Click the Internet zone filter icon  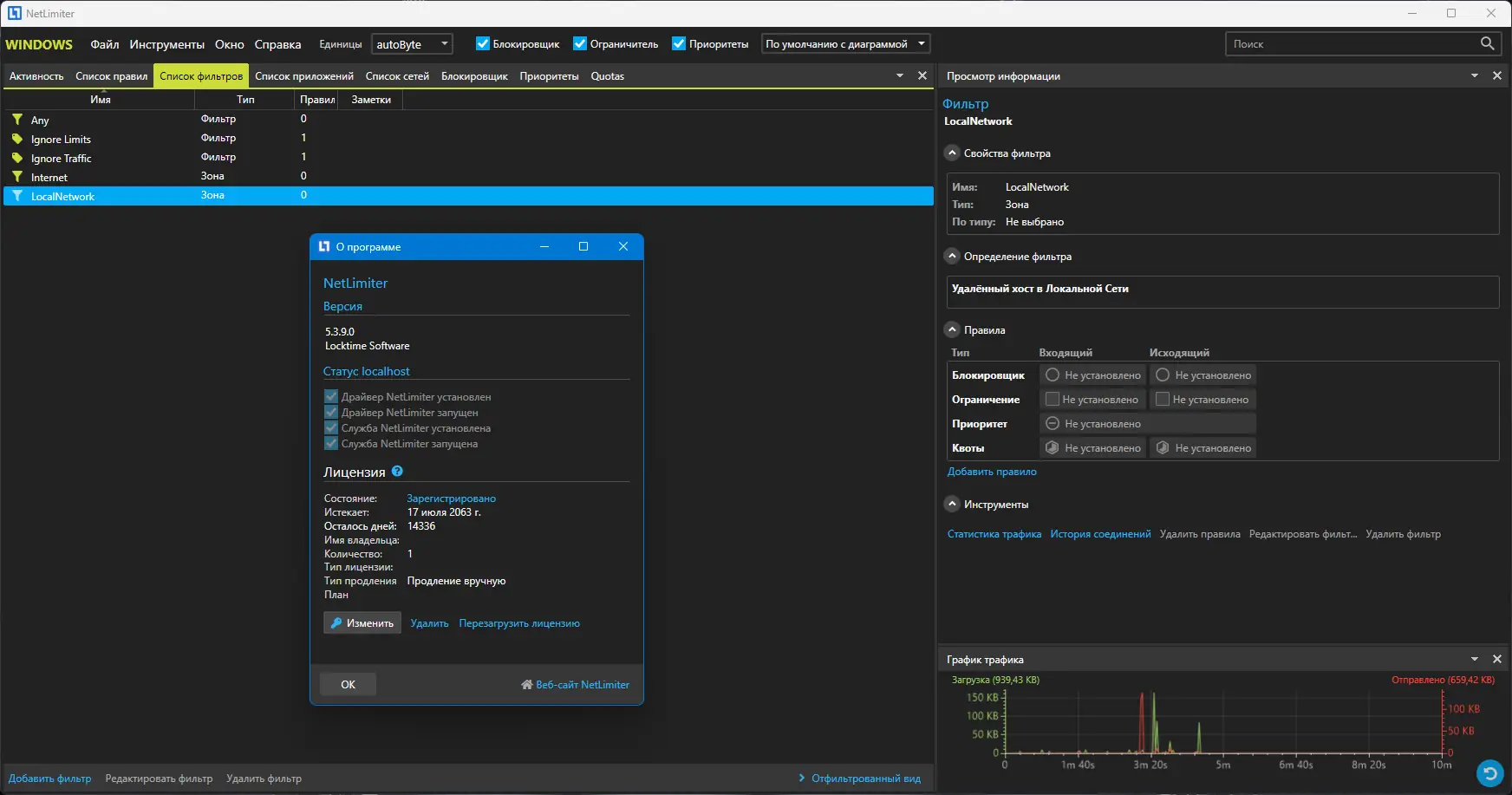pyautogui.click(x=17, y=177)
